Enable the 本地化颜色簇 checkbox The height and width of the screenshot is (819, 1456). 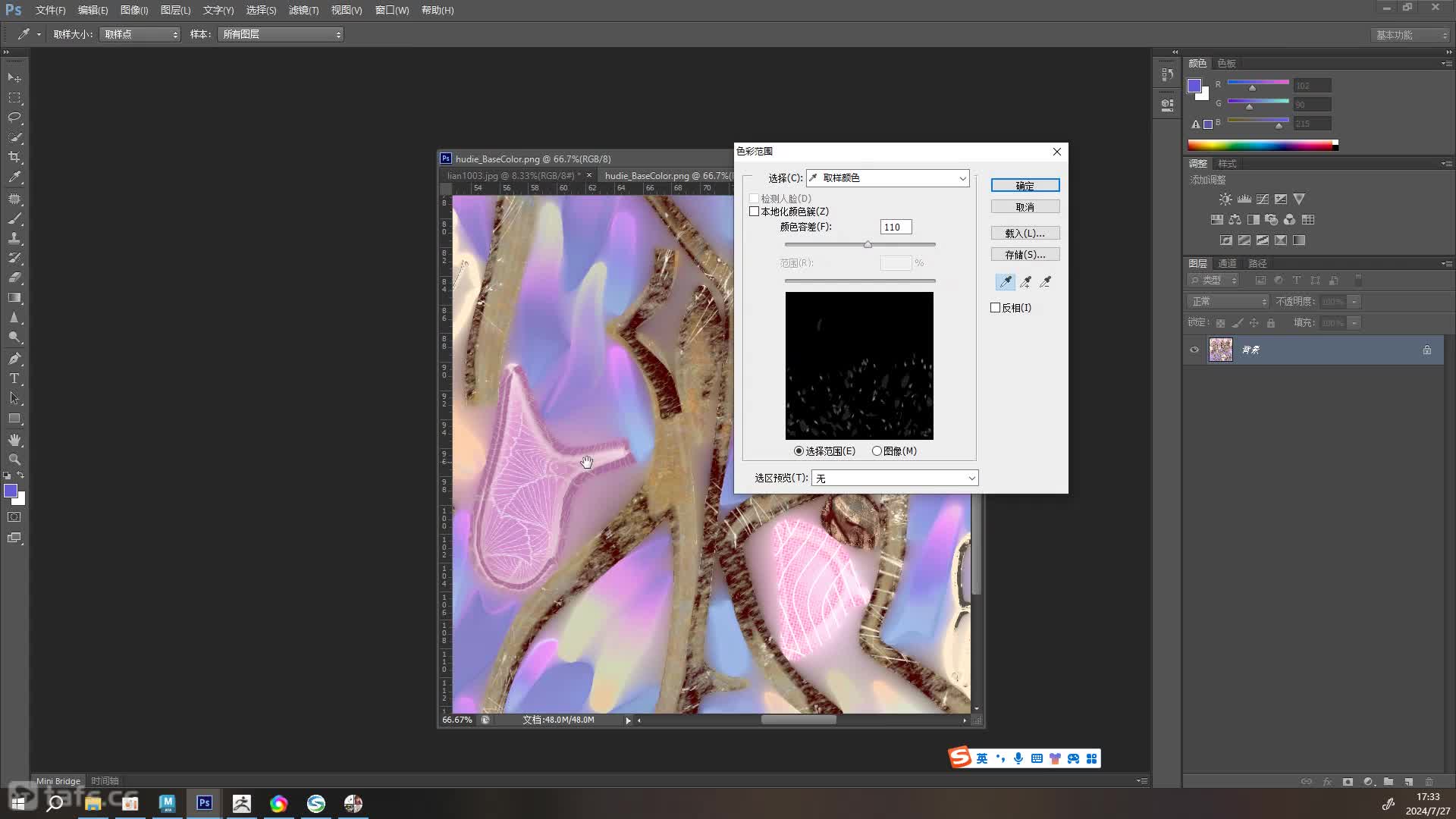coord(754,212)
